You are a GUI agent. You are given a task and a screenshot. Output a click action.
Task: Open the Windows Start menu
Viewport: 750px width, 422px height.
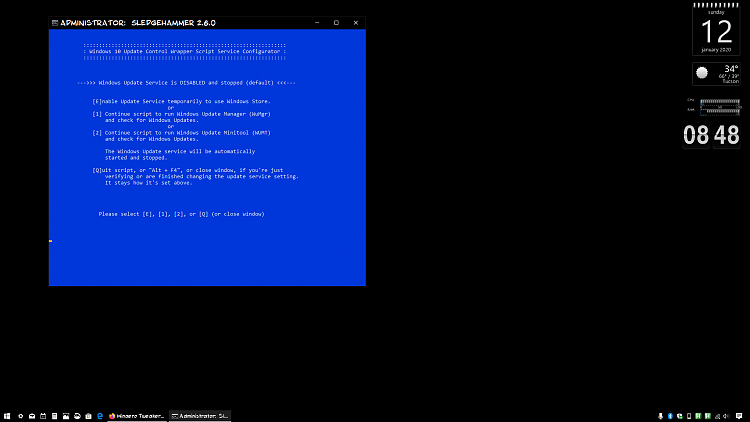7,416
